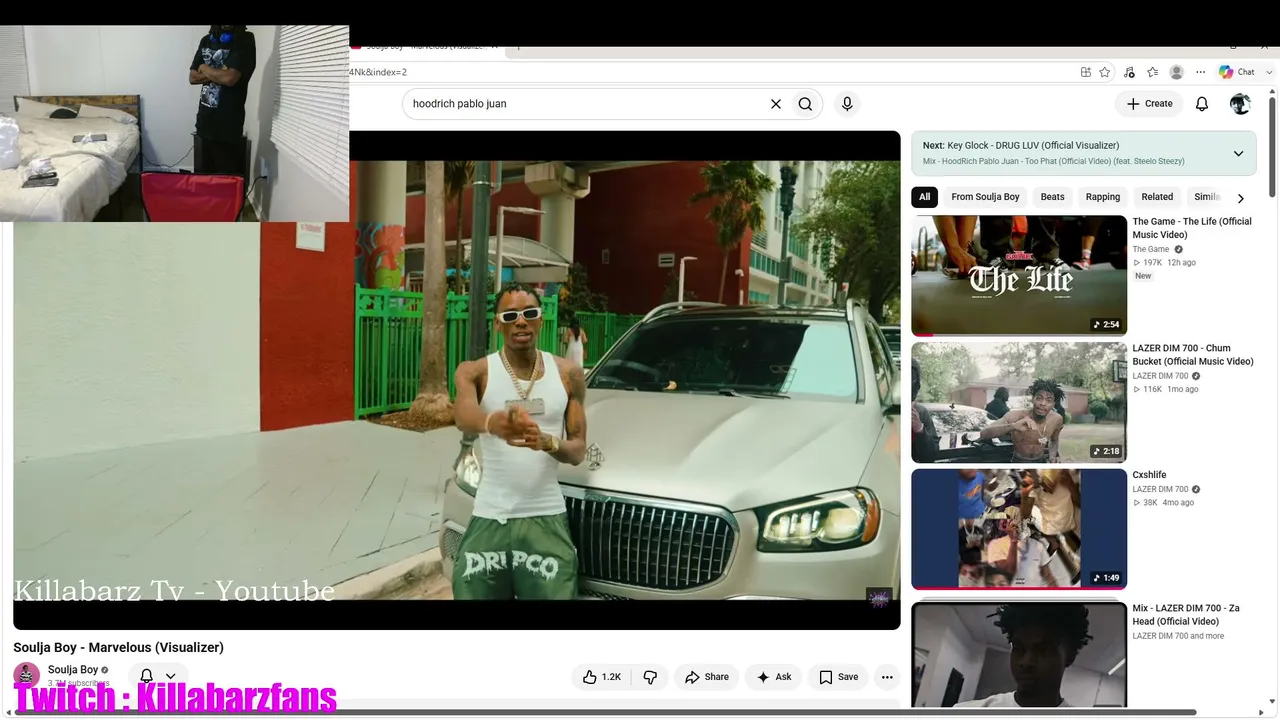Dislike the Soulja Boy video
Image resolution: width=1280 pixels, height=720 pixels.
650,677
